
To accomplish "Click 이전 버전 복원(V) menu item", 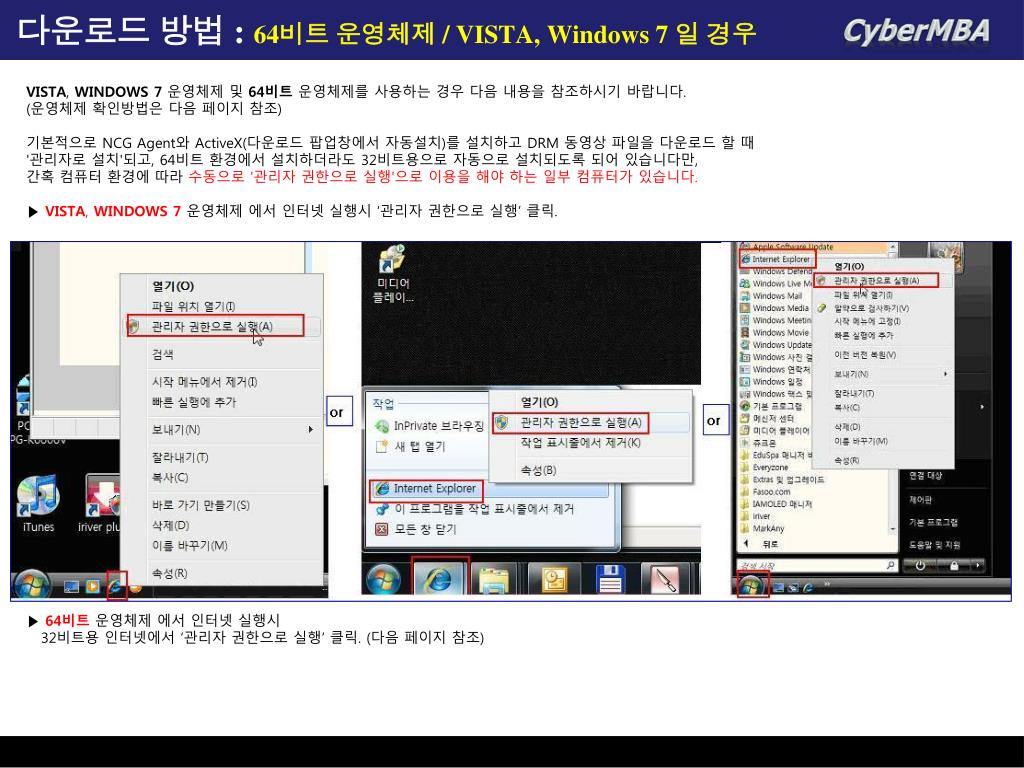I will pos(865,355).
